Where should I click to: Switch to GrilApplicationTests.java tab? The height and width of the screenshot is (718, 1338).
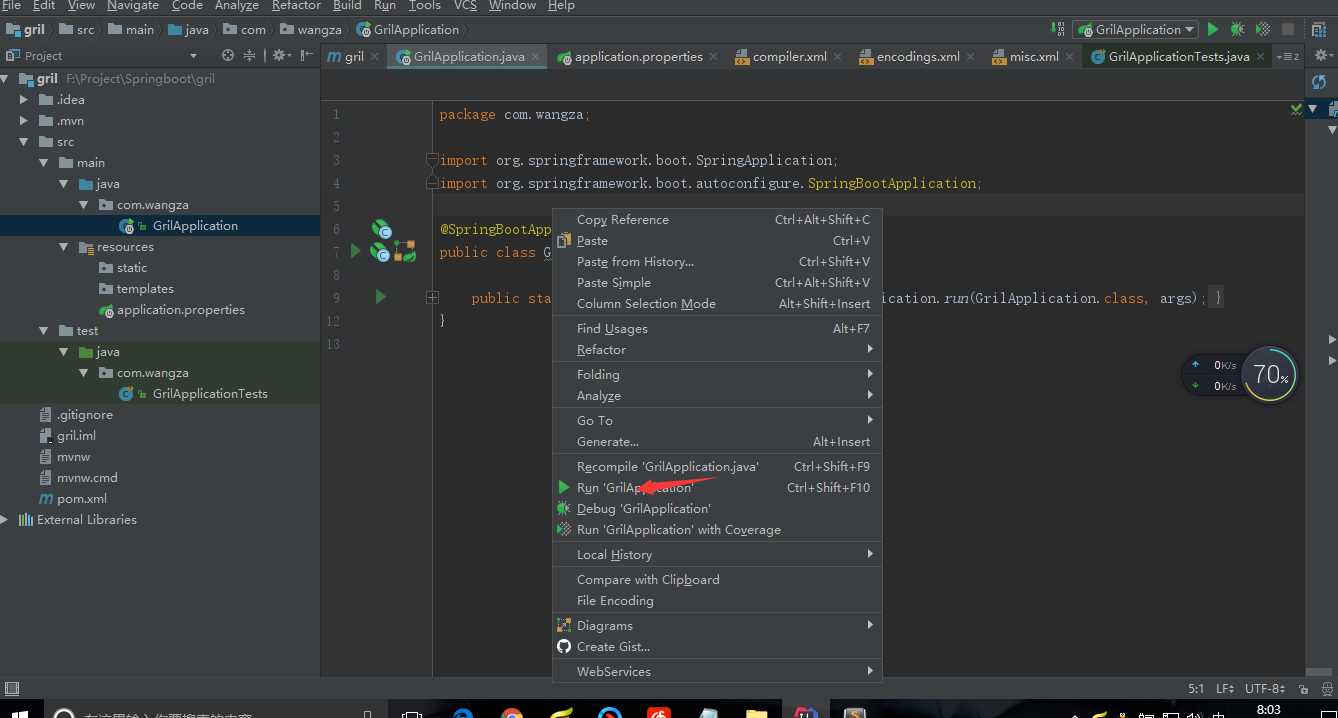[x=1179, y=57]
